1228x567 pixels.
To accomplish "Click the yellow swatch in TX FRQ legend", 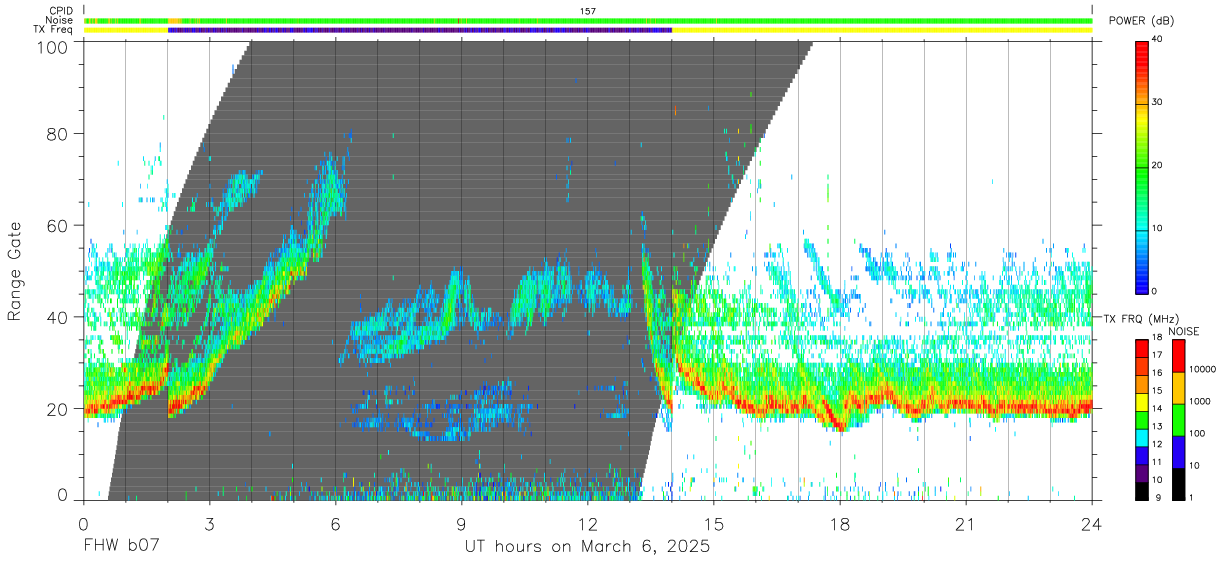I will [1141, 400].
